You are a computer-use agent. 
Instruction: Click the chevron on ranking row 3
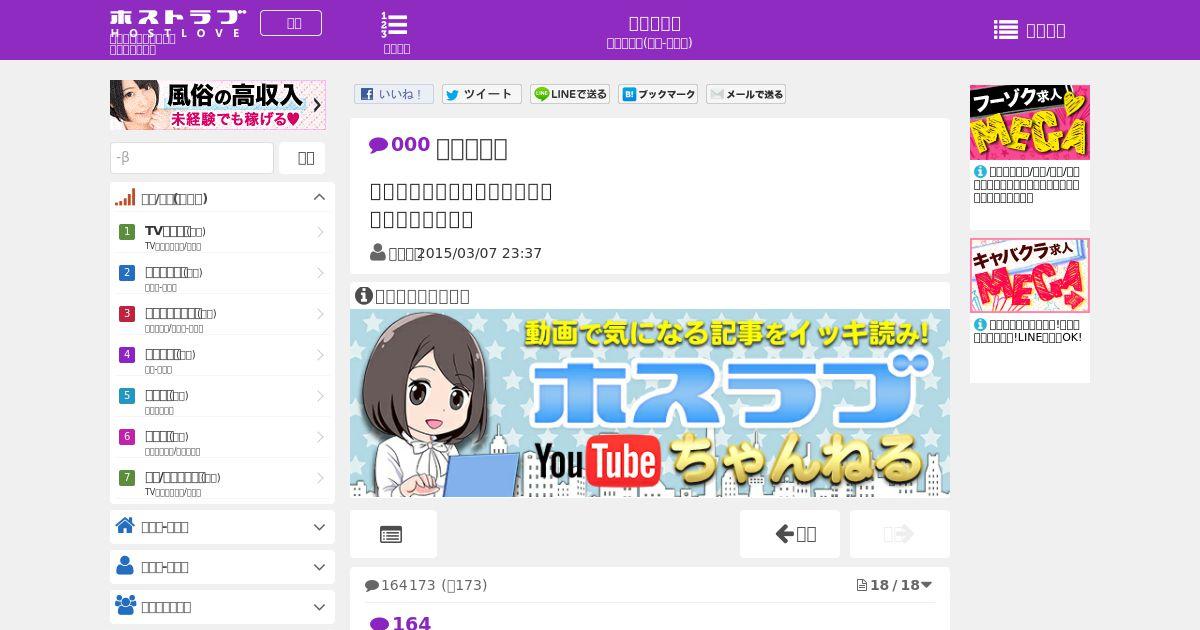pyautogui.click(x=320, y=314)
